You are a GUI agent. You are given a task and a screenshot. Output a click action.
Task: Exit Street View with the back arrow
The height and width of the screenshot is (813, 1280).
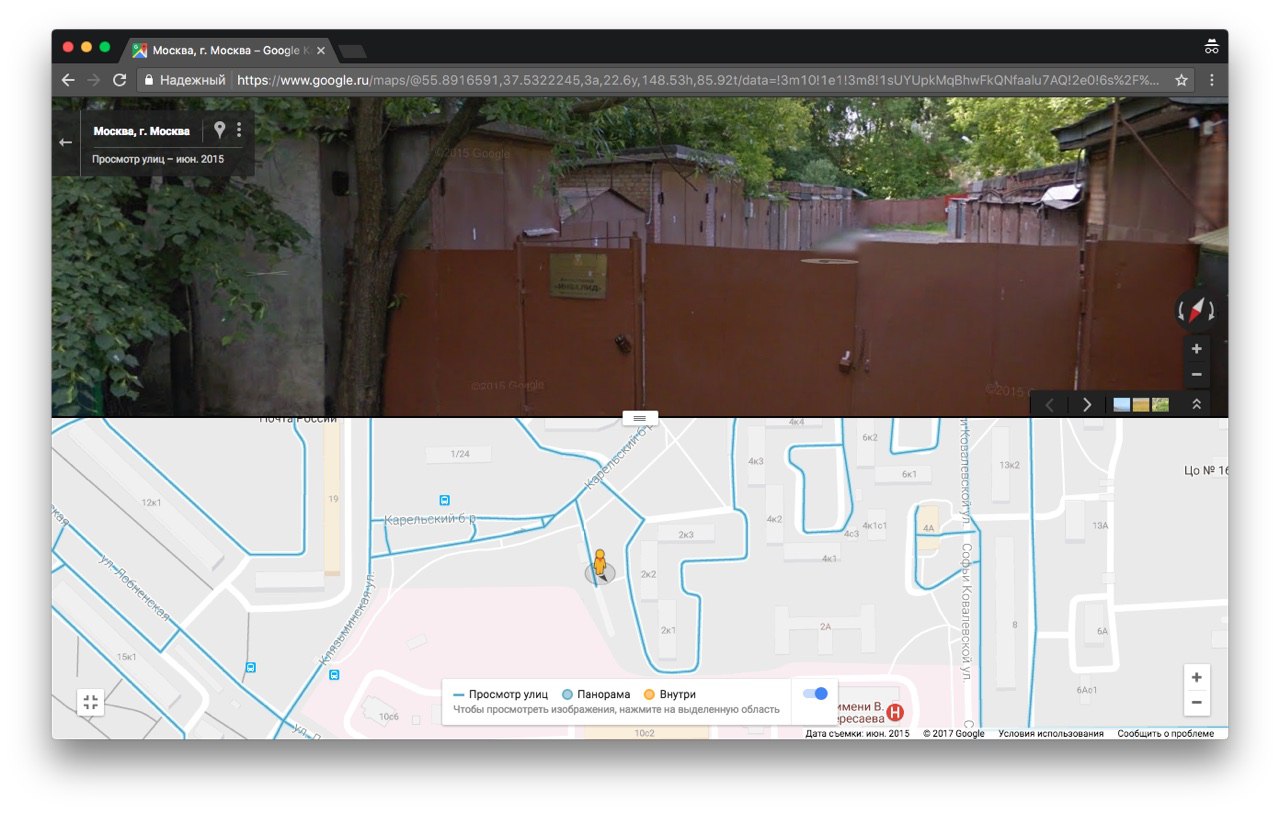point(66,142)
